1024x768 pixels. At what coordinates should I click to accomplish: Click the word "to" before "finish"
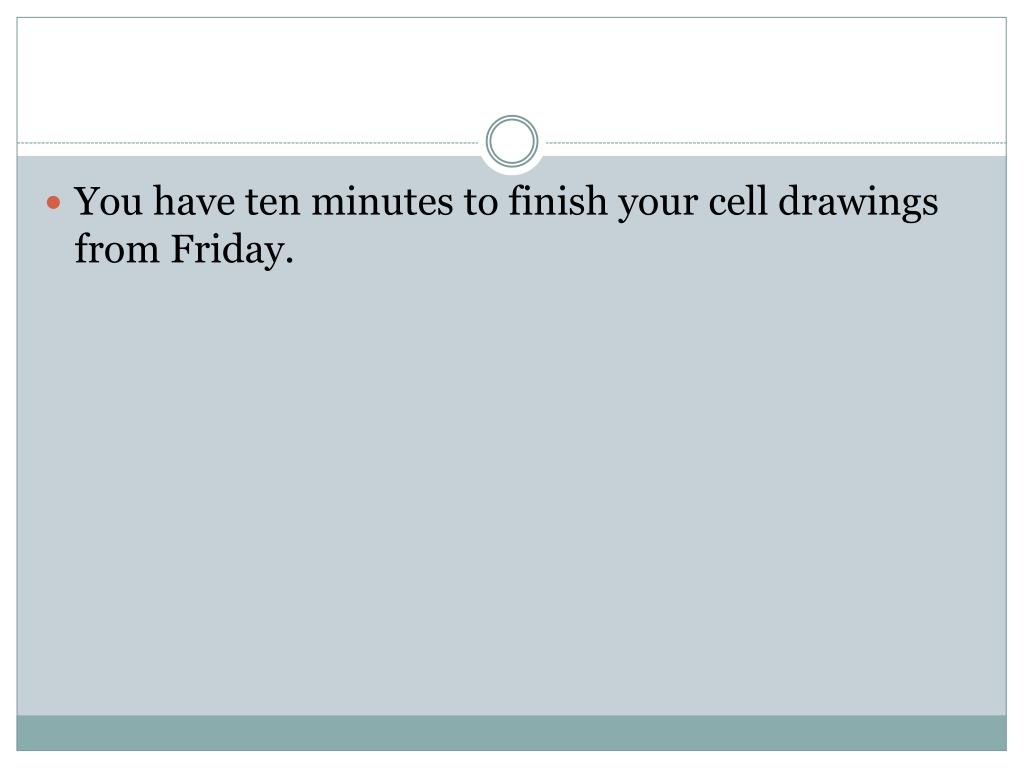coord(481,202)
